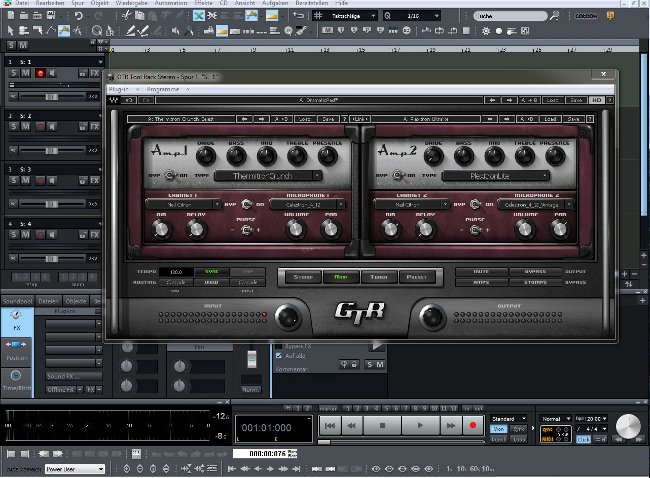Open the Standard playback mode dropdown
Image resolution: width=650 pixels, height=478 pixels.
509,418
